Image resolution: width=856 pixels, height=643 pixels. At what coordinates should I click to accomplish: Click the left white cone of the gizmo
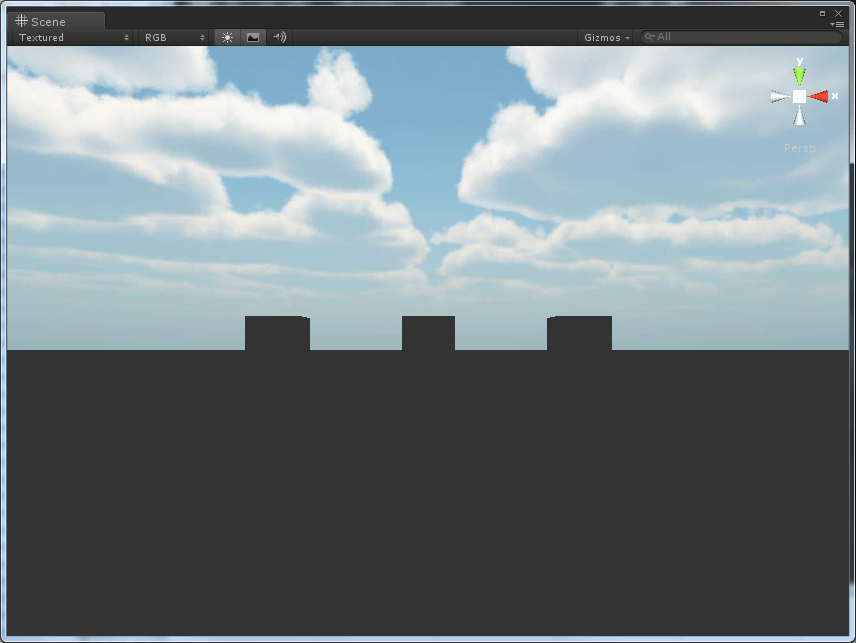[779, 95]
